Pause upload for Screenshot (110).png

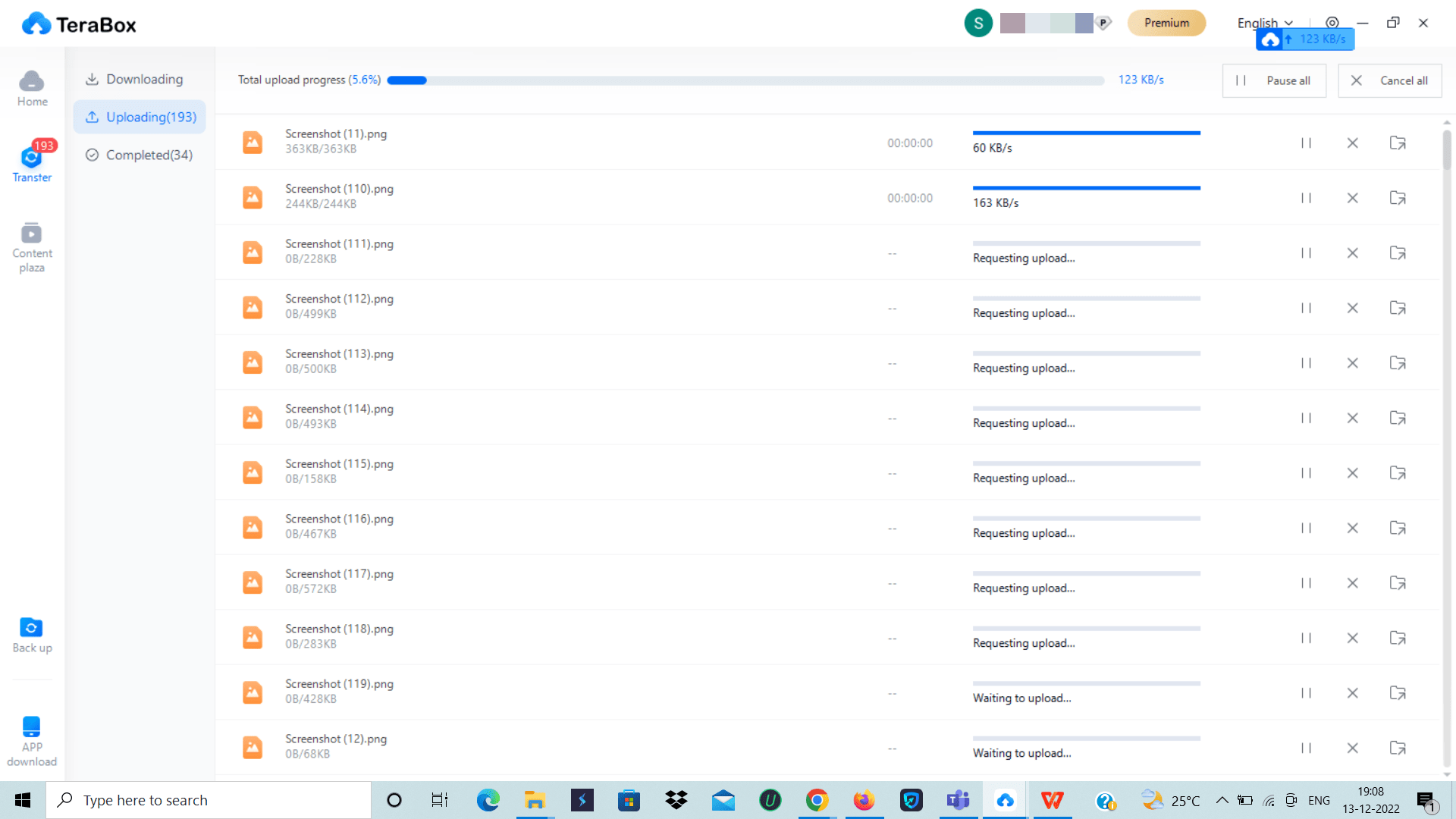point(1306,198)
